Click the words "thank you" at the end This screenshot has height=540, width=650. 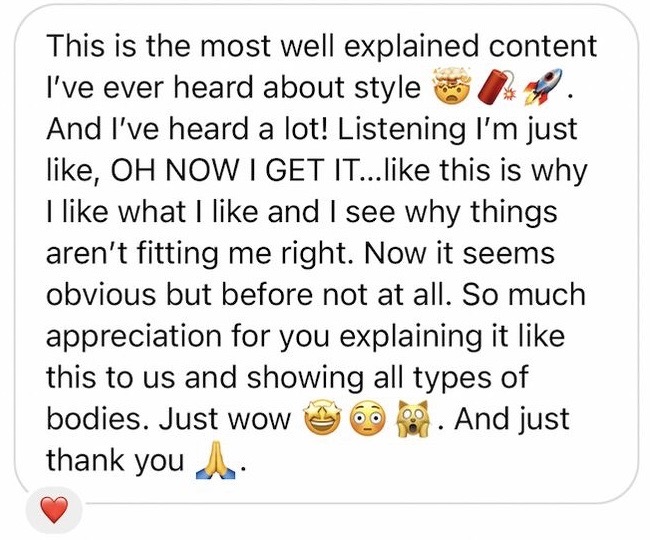(x=115, y=463)
